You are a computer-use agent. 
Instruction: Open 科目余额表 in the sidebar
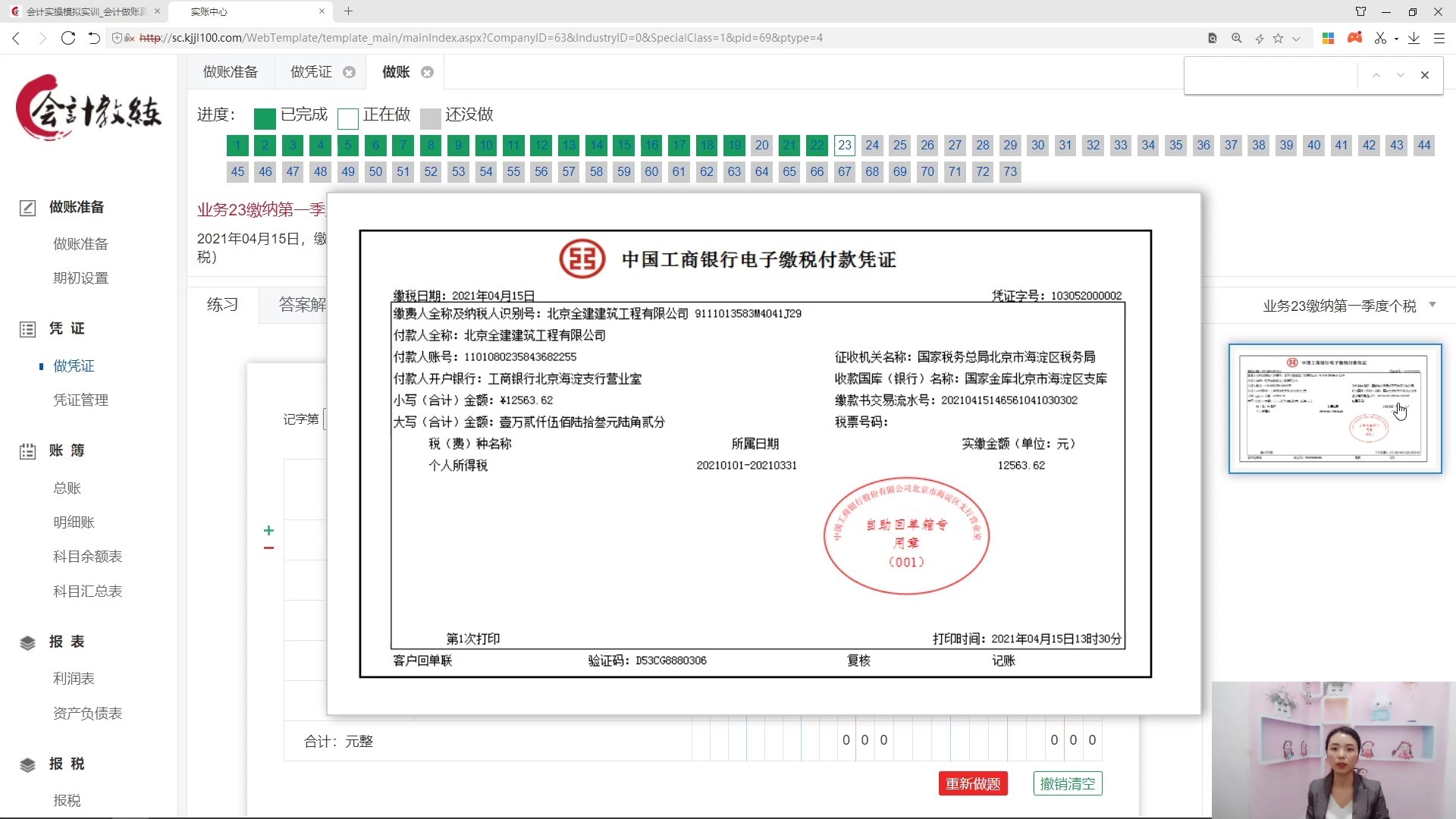point(87,557)
